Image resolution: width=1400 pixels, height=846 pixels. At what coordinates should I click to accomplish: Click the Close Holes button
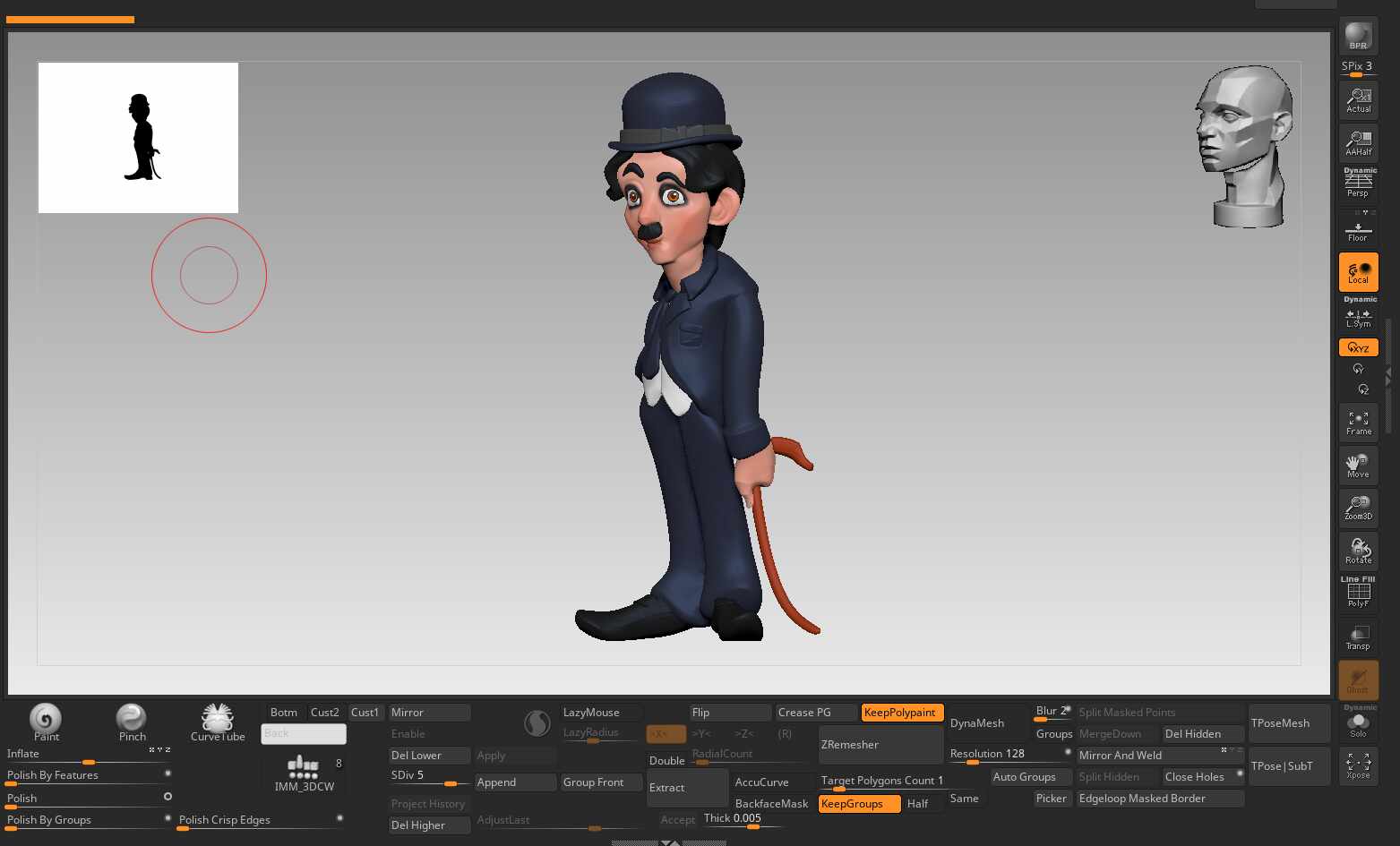tap(1203, 777)
